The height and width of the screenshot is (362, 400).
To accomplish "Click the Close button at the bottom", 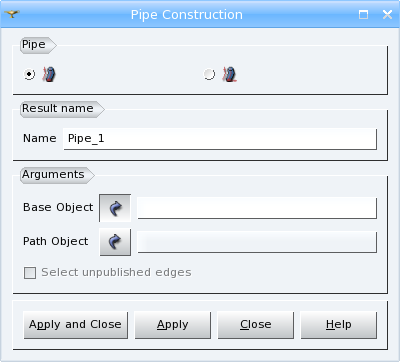I will pos(256,325).
